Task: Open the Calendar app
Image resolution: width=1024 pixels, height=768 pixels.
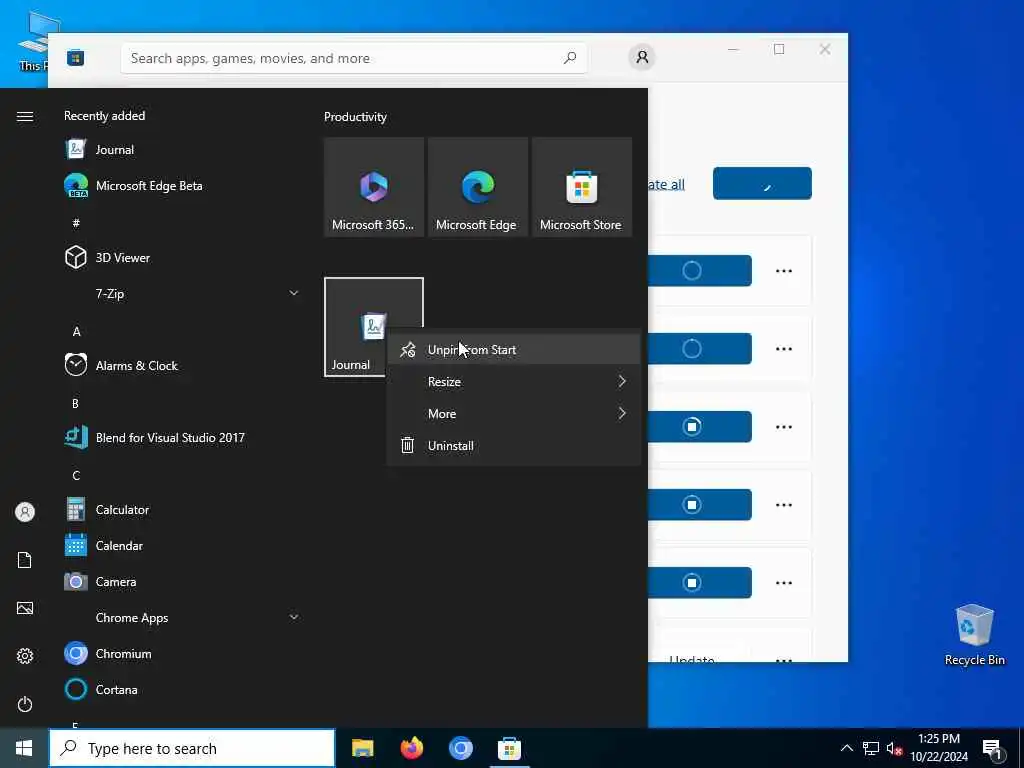Action: [182, 545]
